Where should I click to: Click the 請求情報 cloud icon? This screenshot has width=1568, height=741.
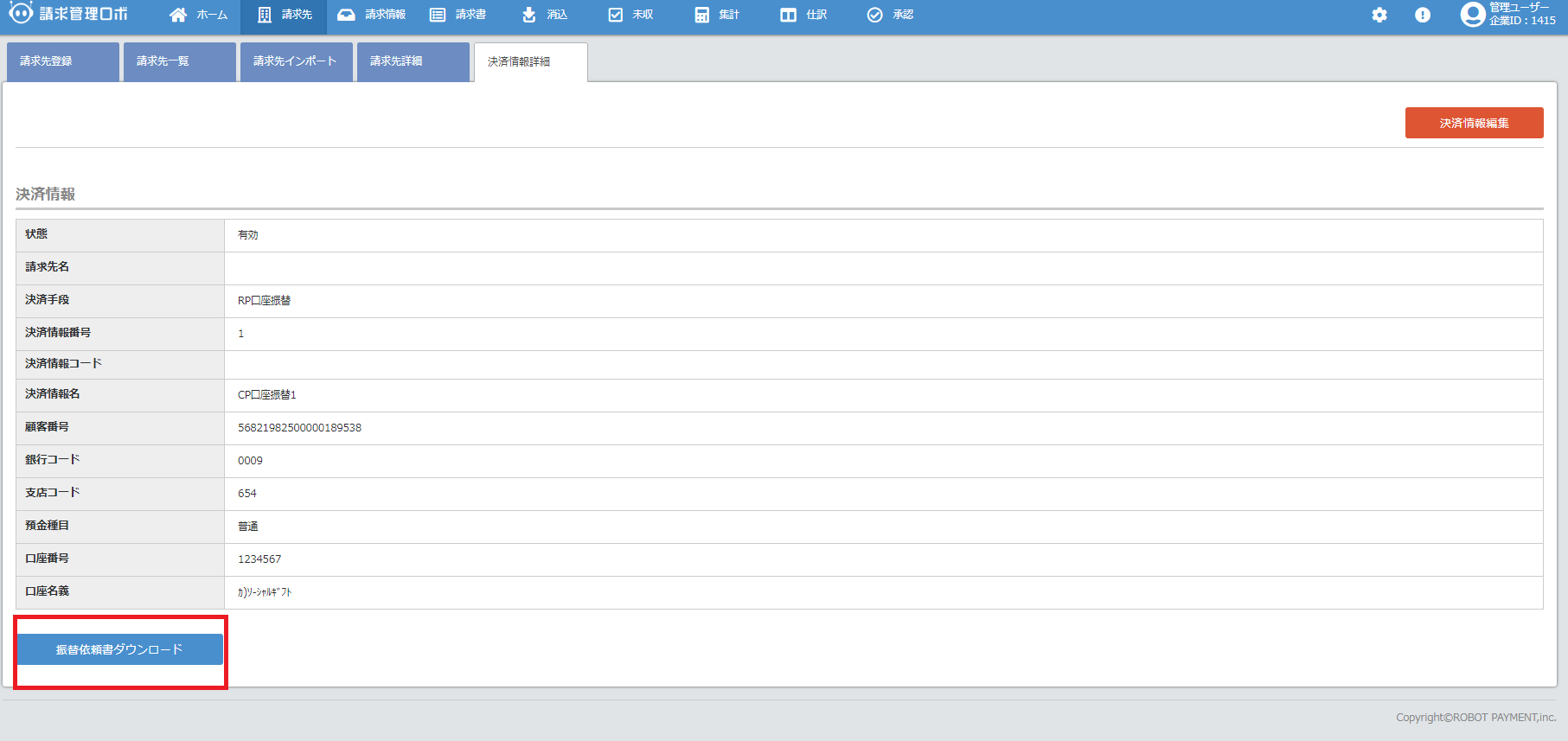[346, 15]
